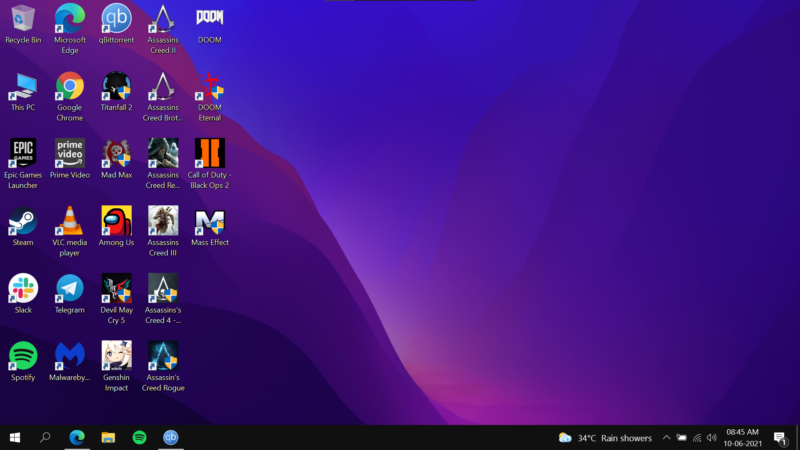Select the Titanfall 2 shortcut

116,92
